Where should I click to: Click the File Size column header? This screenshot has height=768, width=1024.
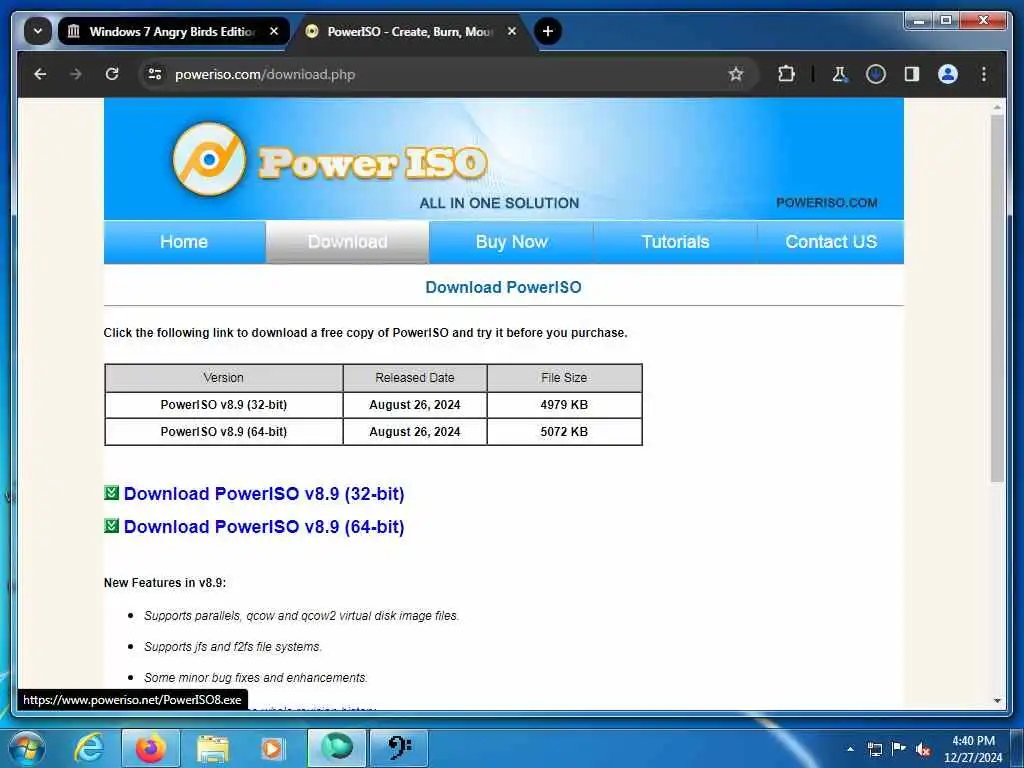point(564,377)
